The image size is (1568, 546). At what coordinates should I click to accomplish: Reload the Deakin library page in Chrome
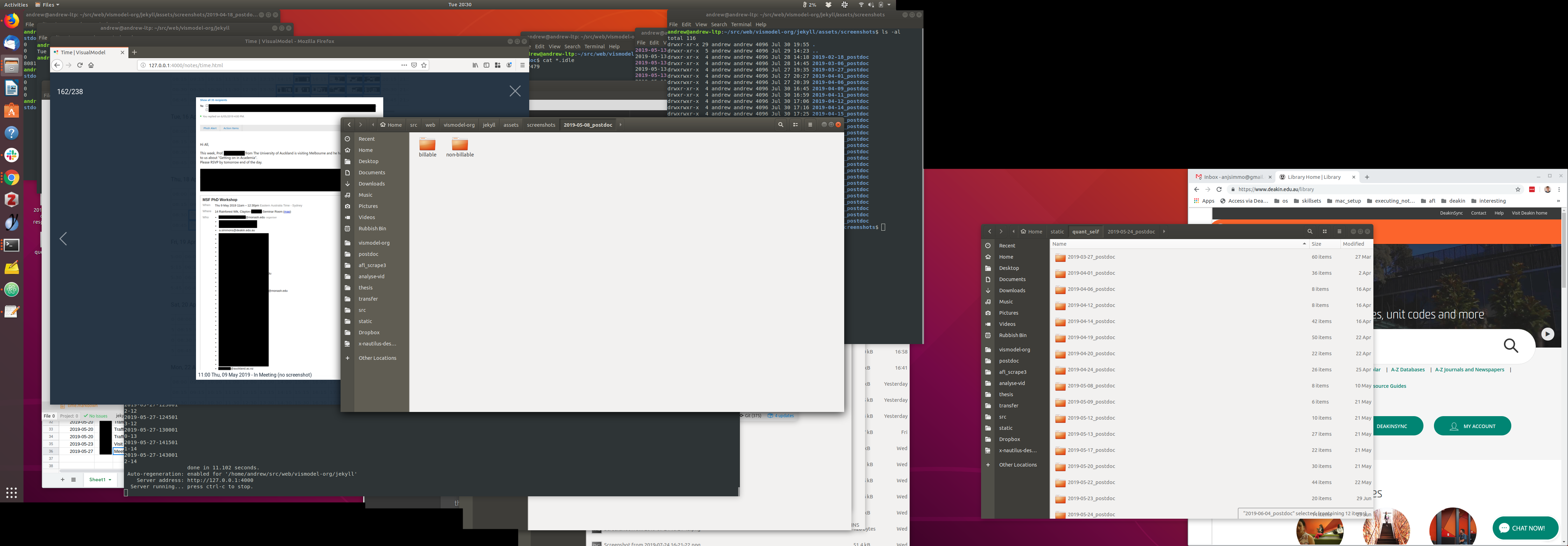coord(1219,189)
